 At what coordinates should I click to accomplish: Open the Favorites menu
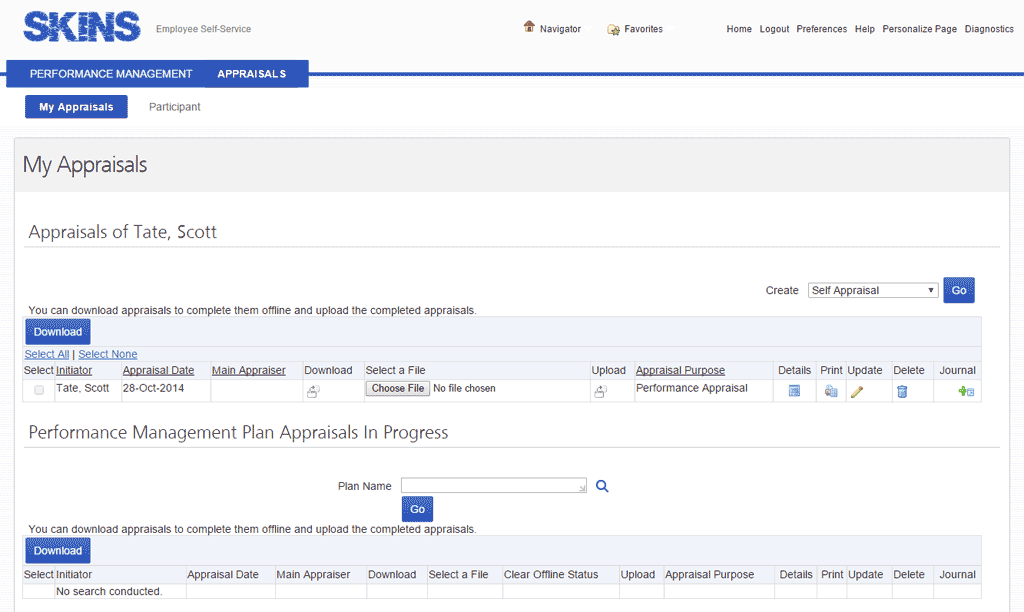pyautogui.click(x=635, y=29)
